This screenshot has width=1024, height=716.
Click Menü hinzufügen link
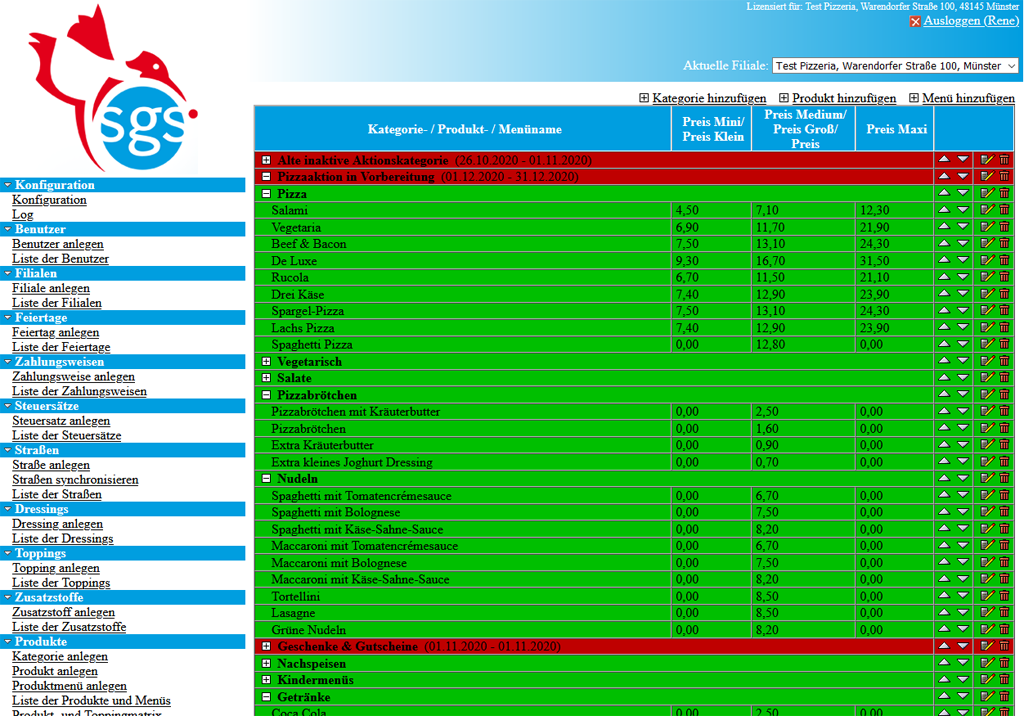968,98
